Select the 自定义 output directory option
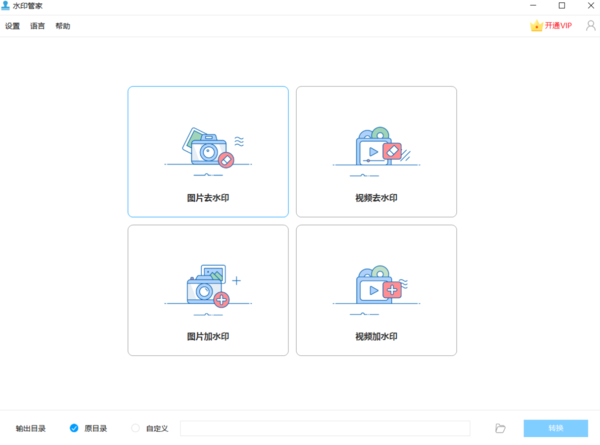 [x=136, y=428]
